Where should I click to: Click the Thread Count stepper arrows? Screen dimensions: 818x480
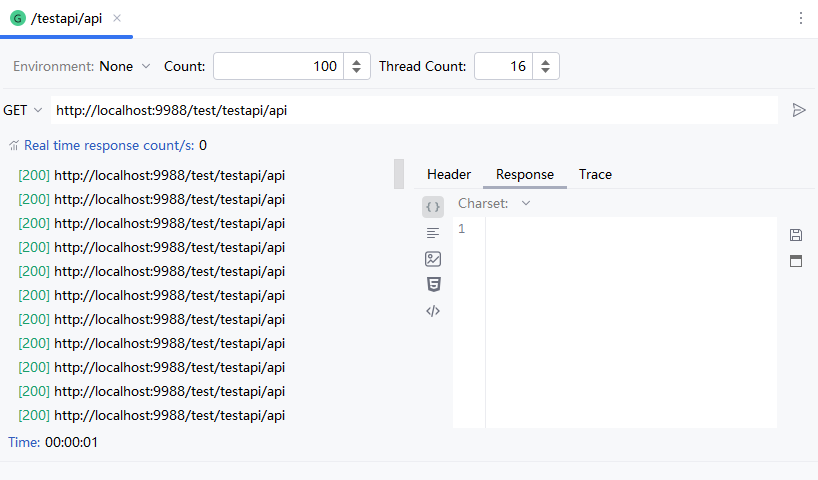pos(545,66)
